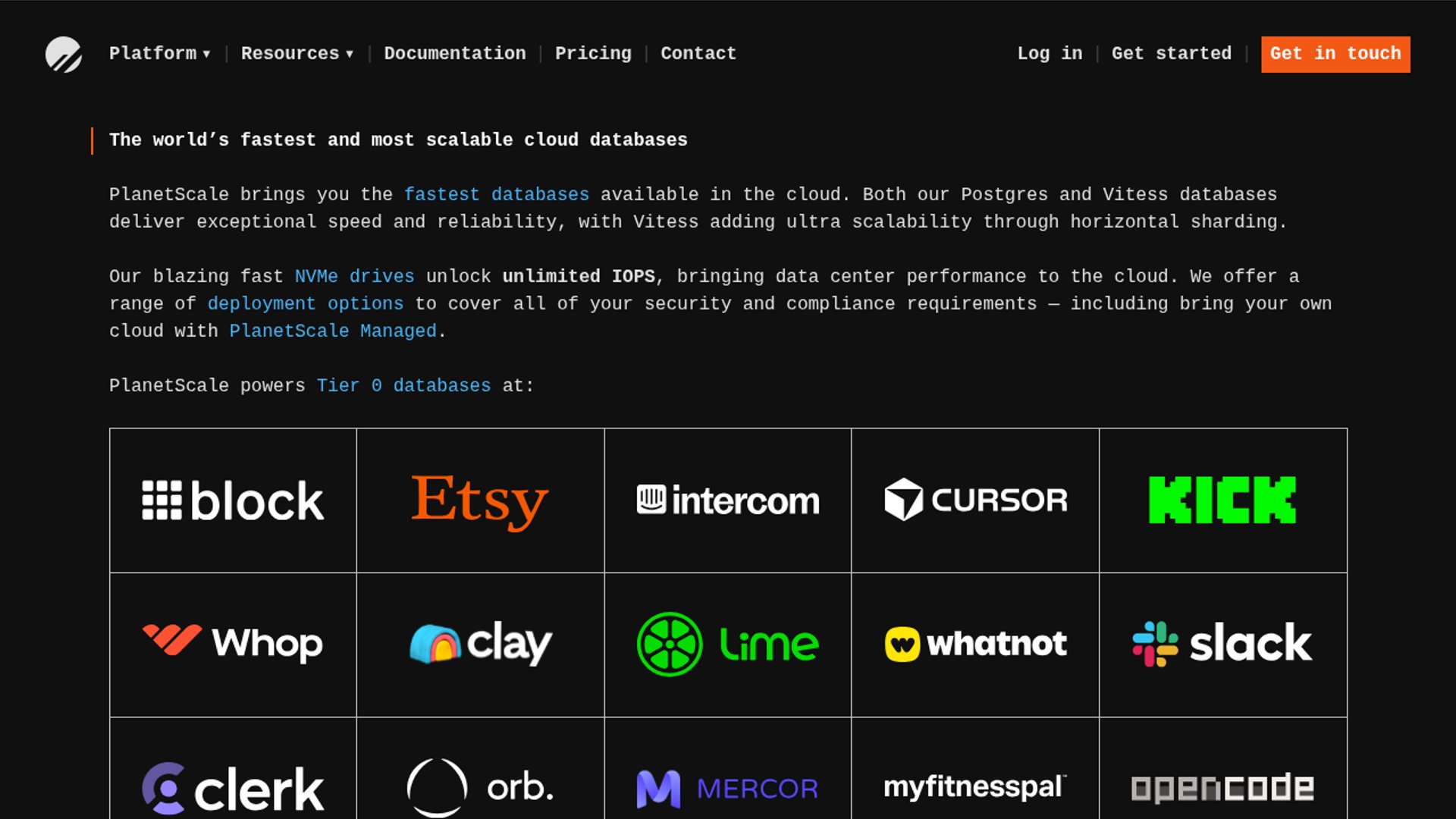Image resolution: width=1456 pixels, height=819 pixels.
Task: Click the Clay logo tile
Action: (x=480, y=645)
